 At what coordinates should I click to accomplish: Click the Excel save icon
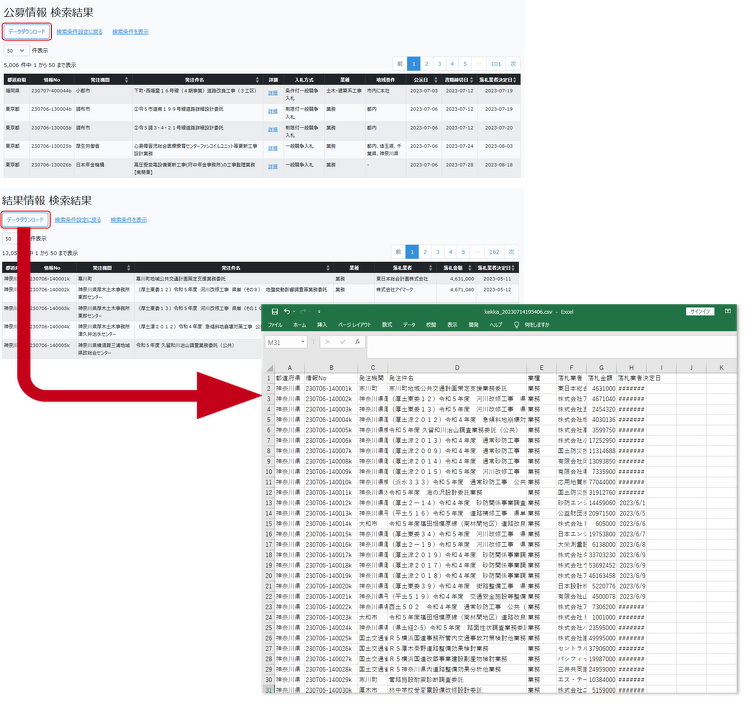click(x=275, y=312)
